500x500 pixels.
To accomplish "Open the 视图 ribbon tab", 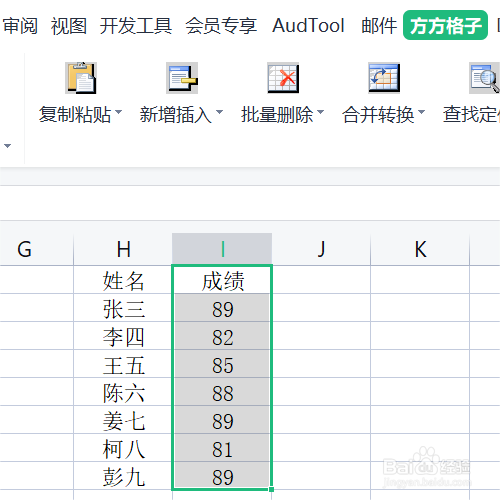I will (x=69, y=26).
